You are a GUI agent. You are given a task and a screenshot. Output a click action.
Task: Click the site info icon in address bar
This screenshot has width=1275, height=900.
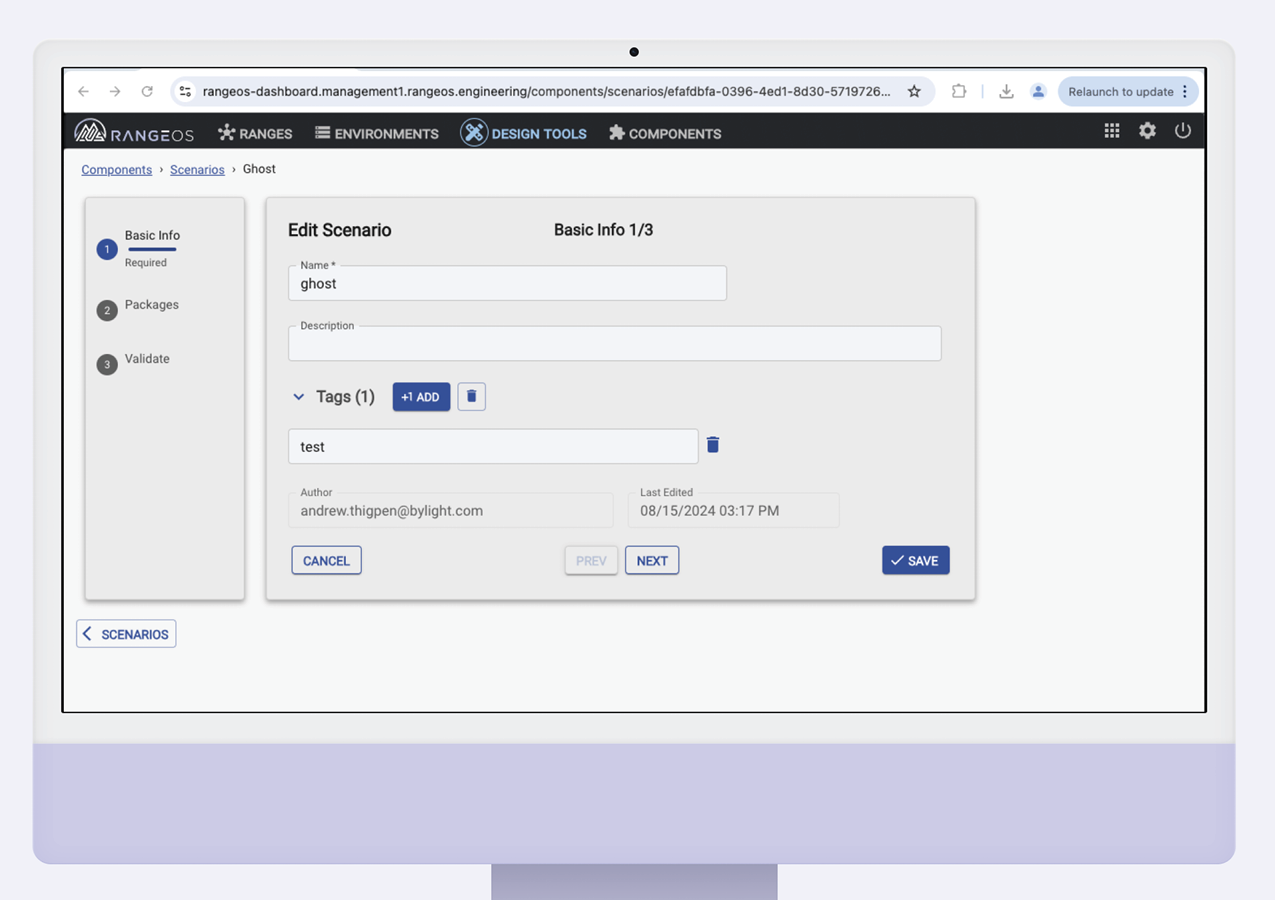[x=185, y=91]
